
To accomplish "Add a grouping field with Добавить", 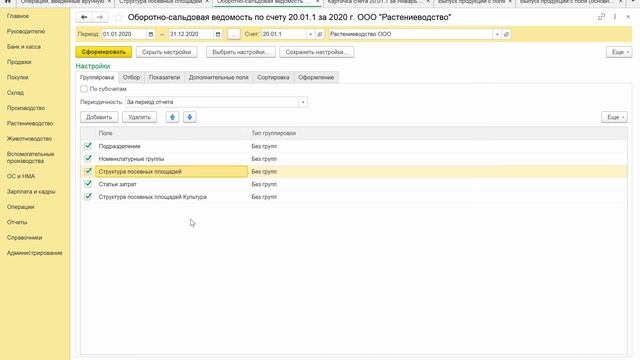I will (x=99, y=117).
